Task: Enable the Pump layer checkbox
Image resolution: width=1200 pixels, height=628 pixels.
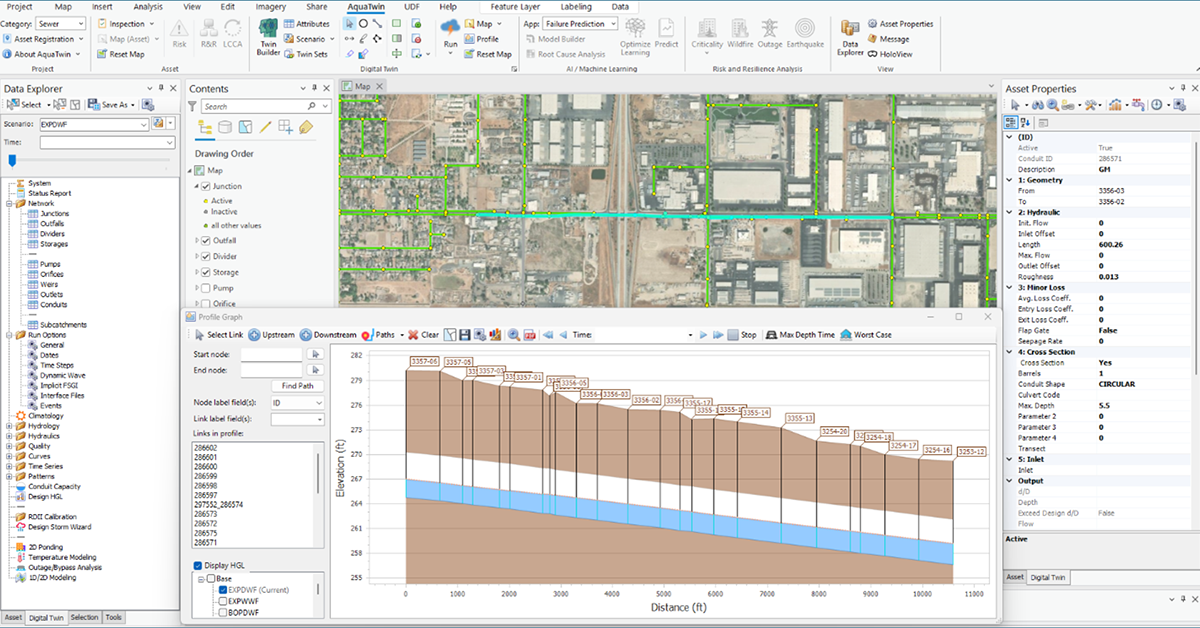Action: [x=206, y=288]
